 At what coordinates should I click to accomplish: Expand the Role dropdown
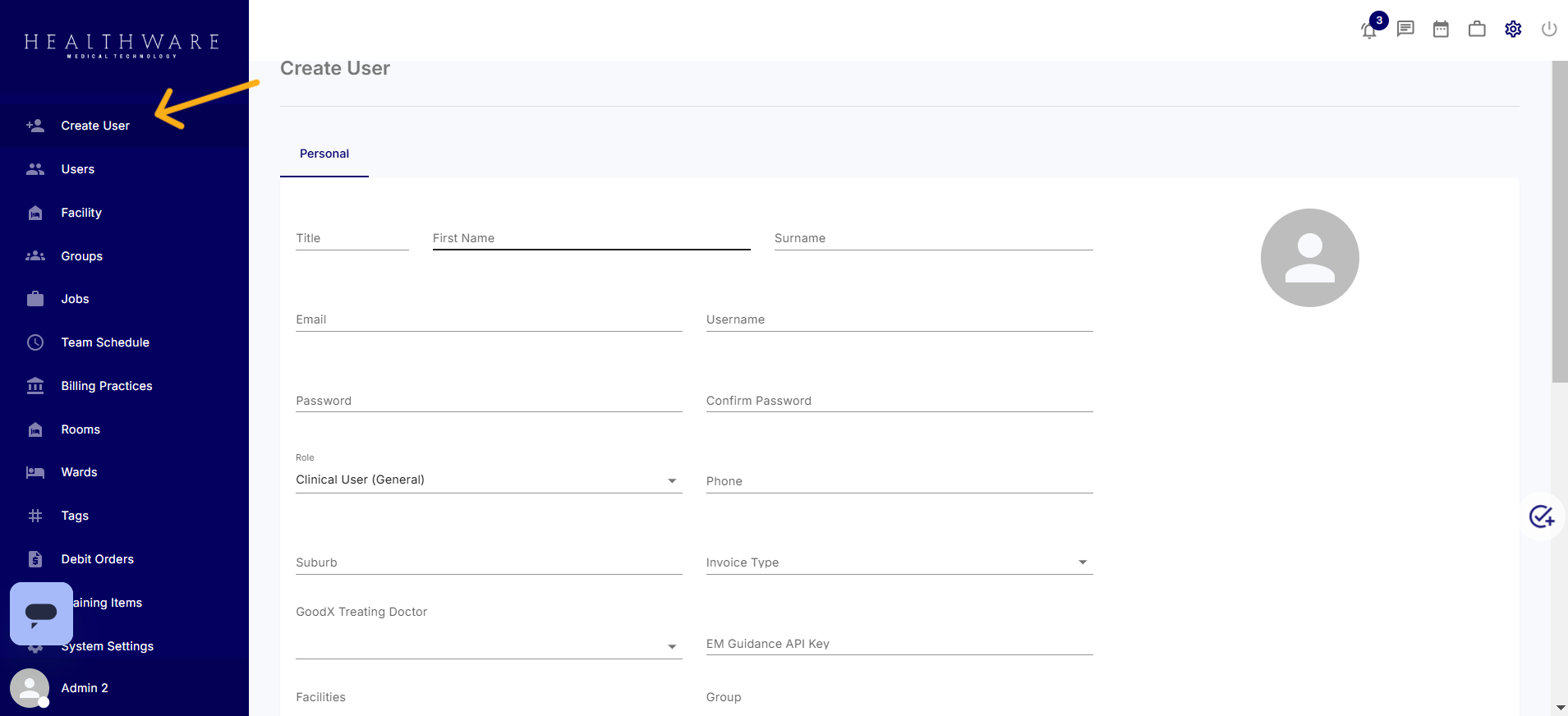pyautogui.click(x=488, y=480)
